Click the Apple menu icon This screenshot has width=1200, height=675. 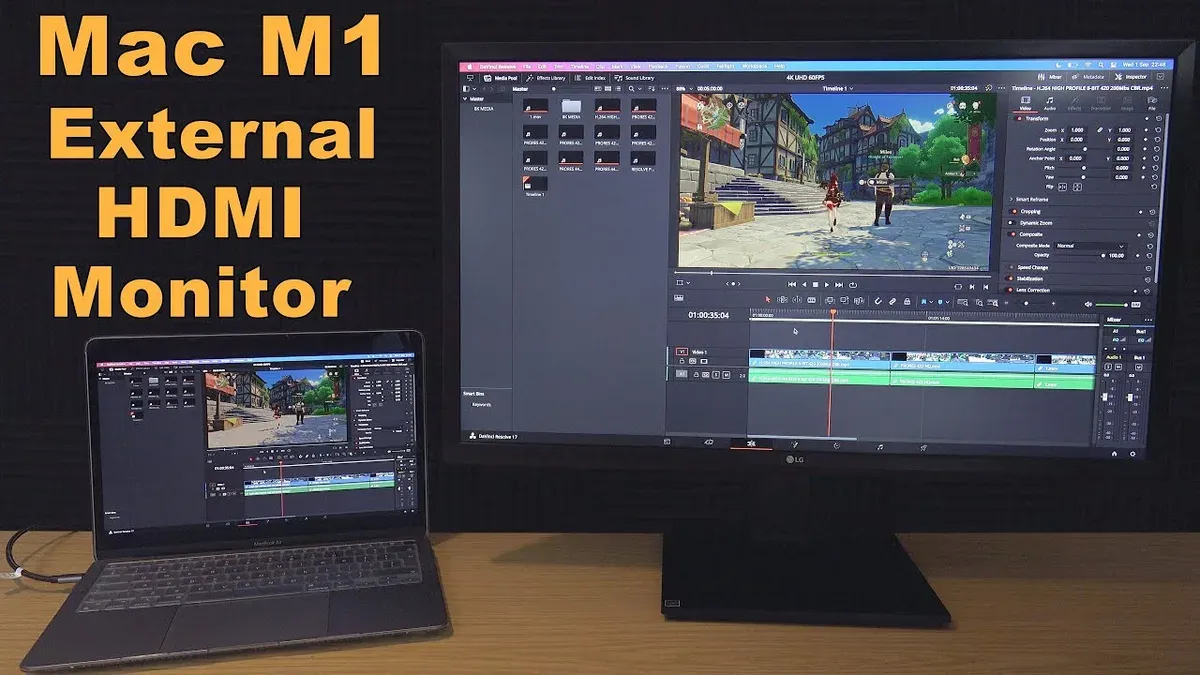[470, 66]
